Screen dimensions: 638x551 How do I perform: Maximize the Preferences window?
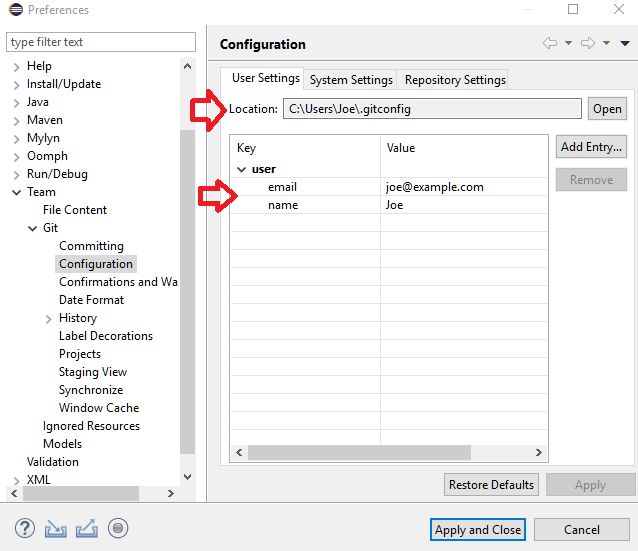(573, 9)
